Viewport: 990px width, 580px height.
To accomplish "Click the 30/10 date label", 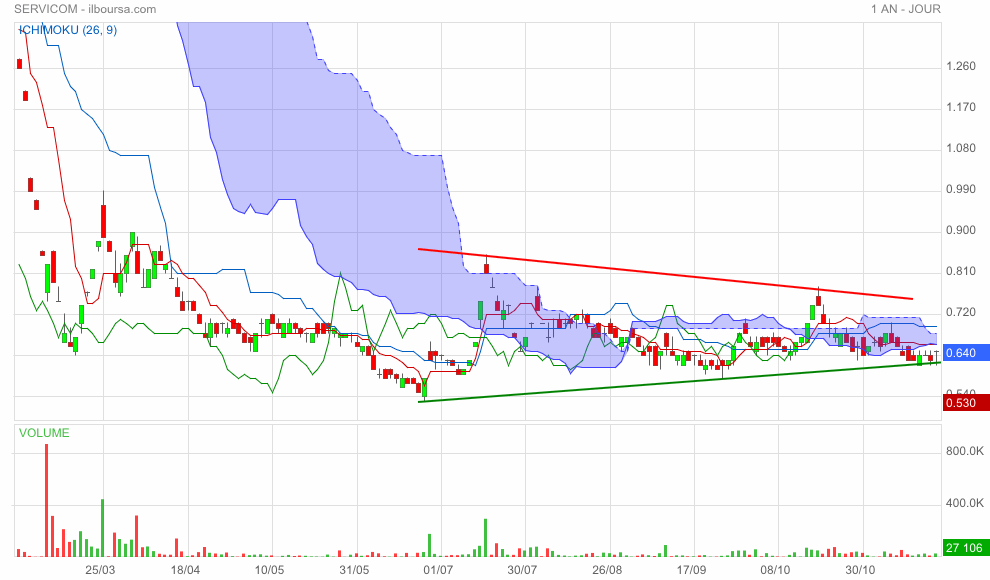I will tap(860, 570).
